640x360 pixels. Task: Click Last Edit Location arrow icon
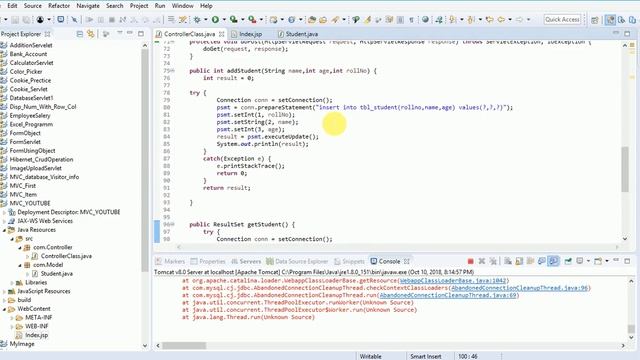489,20
